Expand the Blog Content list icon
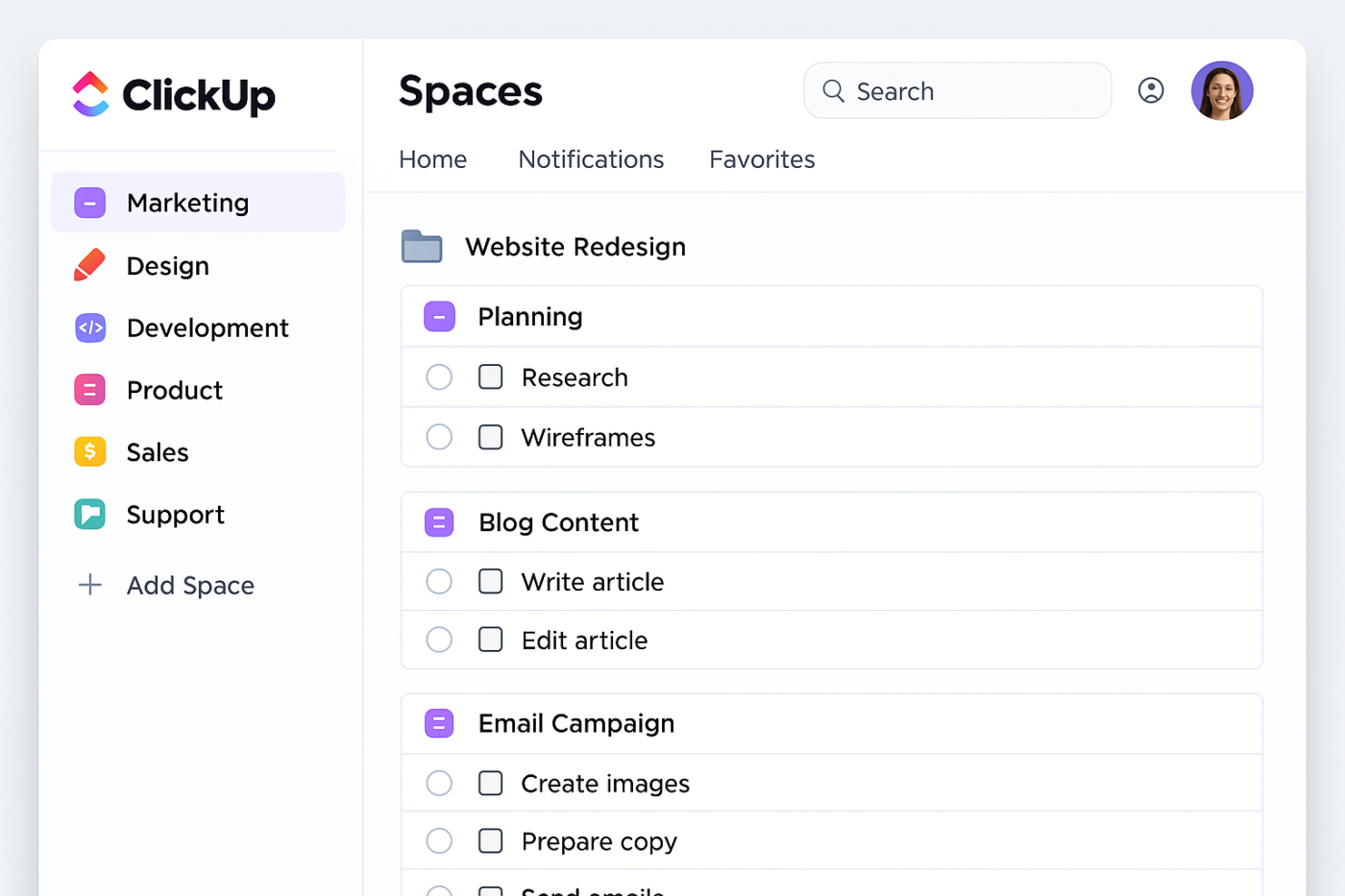 (439, 522)
